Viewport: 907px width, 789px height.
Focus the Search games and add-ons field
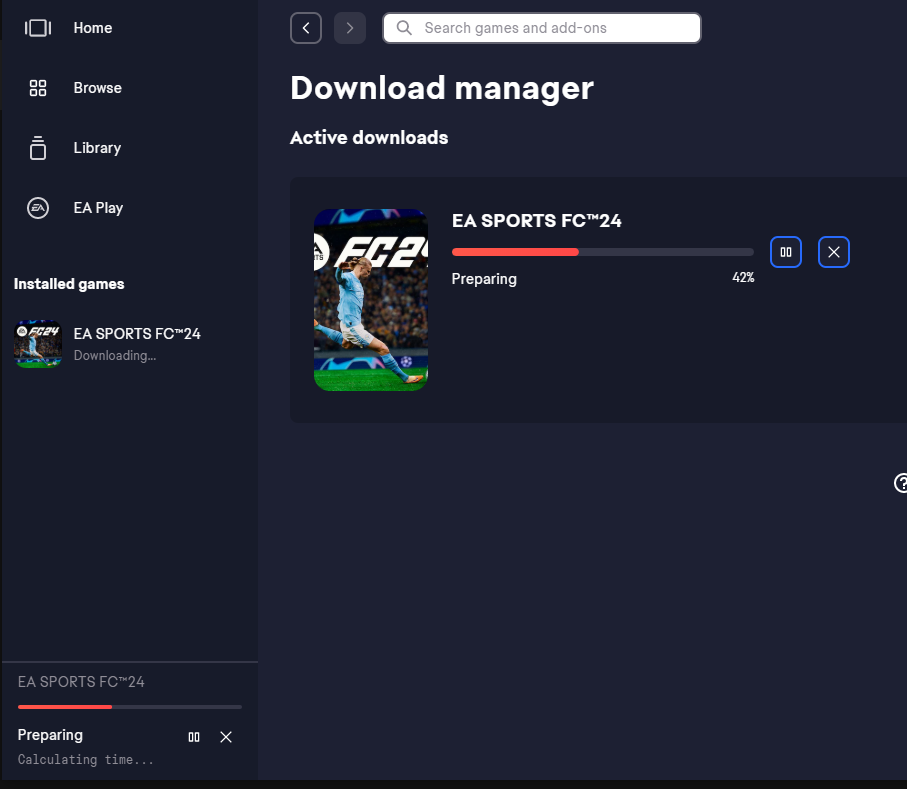[x=542, y=28]
